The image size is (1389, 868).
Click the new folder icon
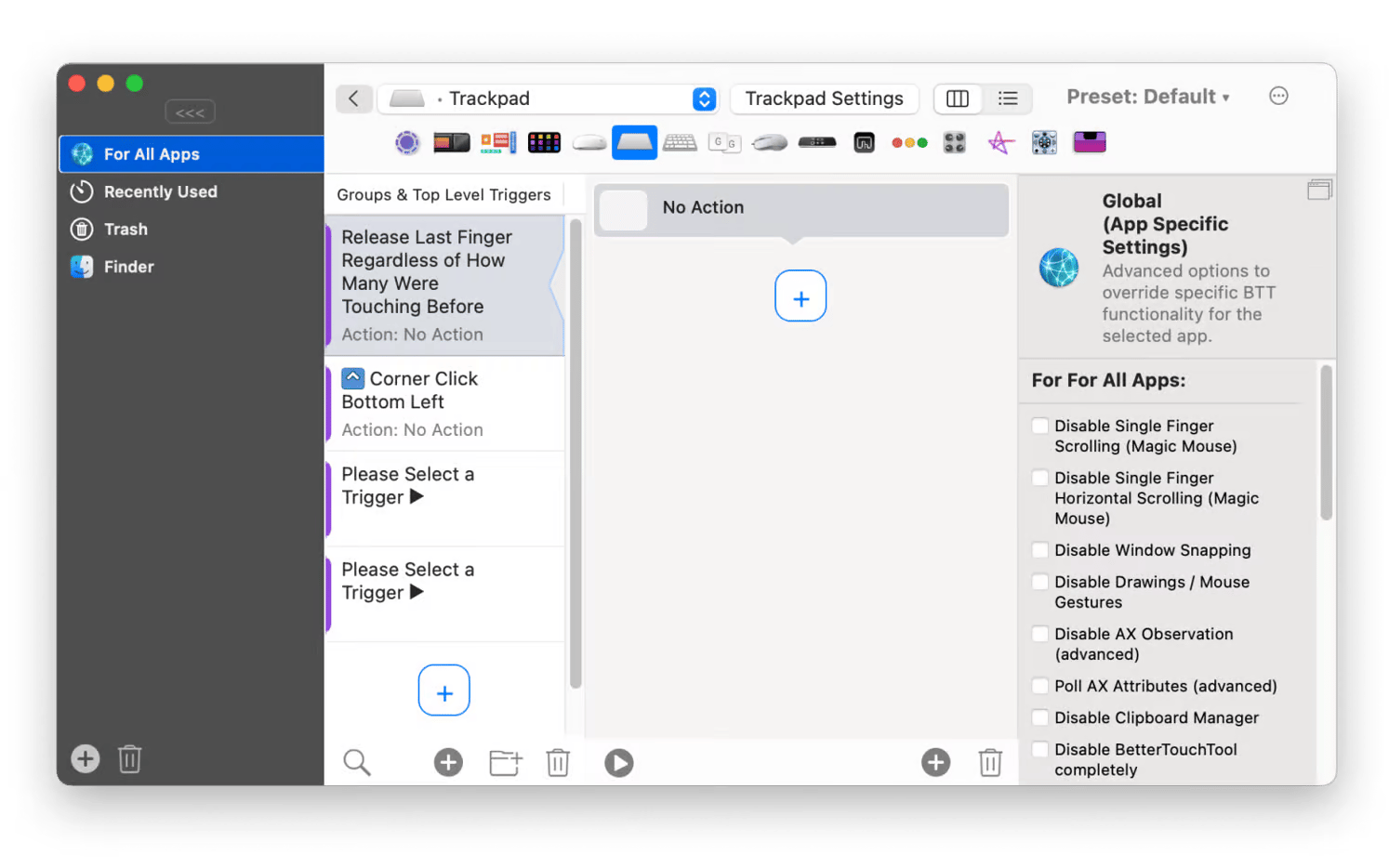[x=505, y=763]
